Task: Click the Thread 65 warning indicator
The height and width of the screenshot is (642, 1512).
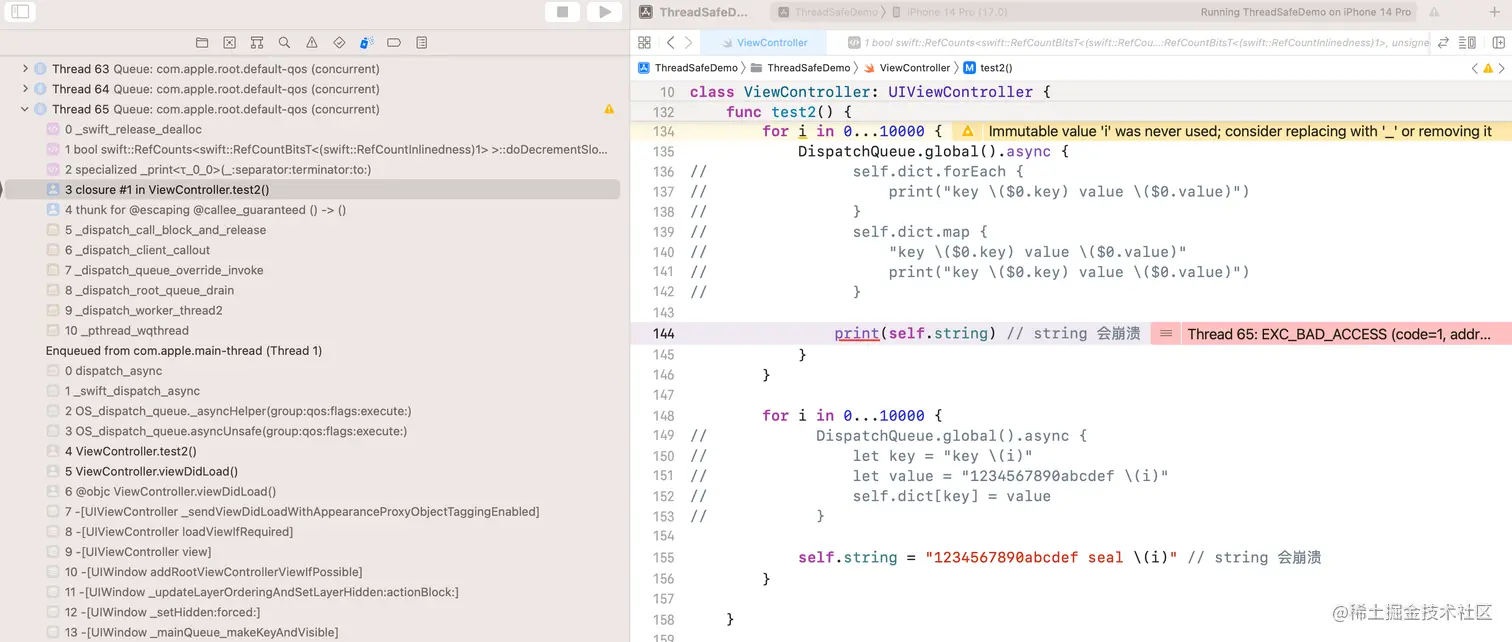Action: tap(609, 109)
